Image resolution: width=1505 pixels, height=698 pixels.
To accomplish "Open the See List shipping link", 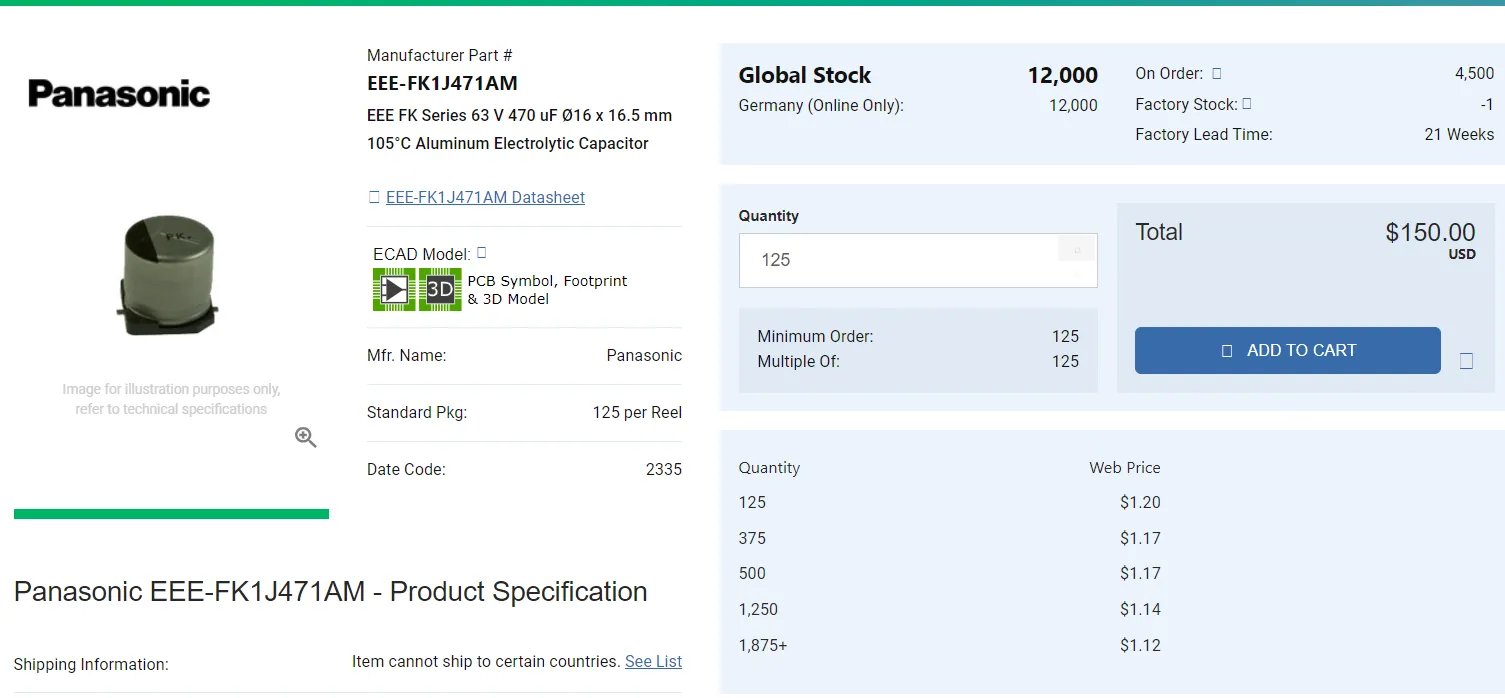I will pos(653,661).
